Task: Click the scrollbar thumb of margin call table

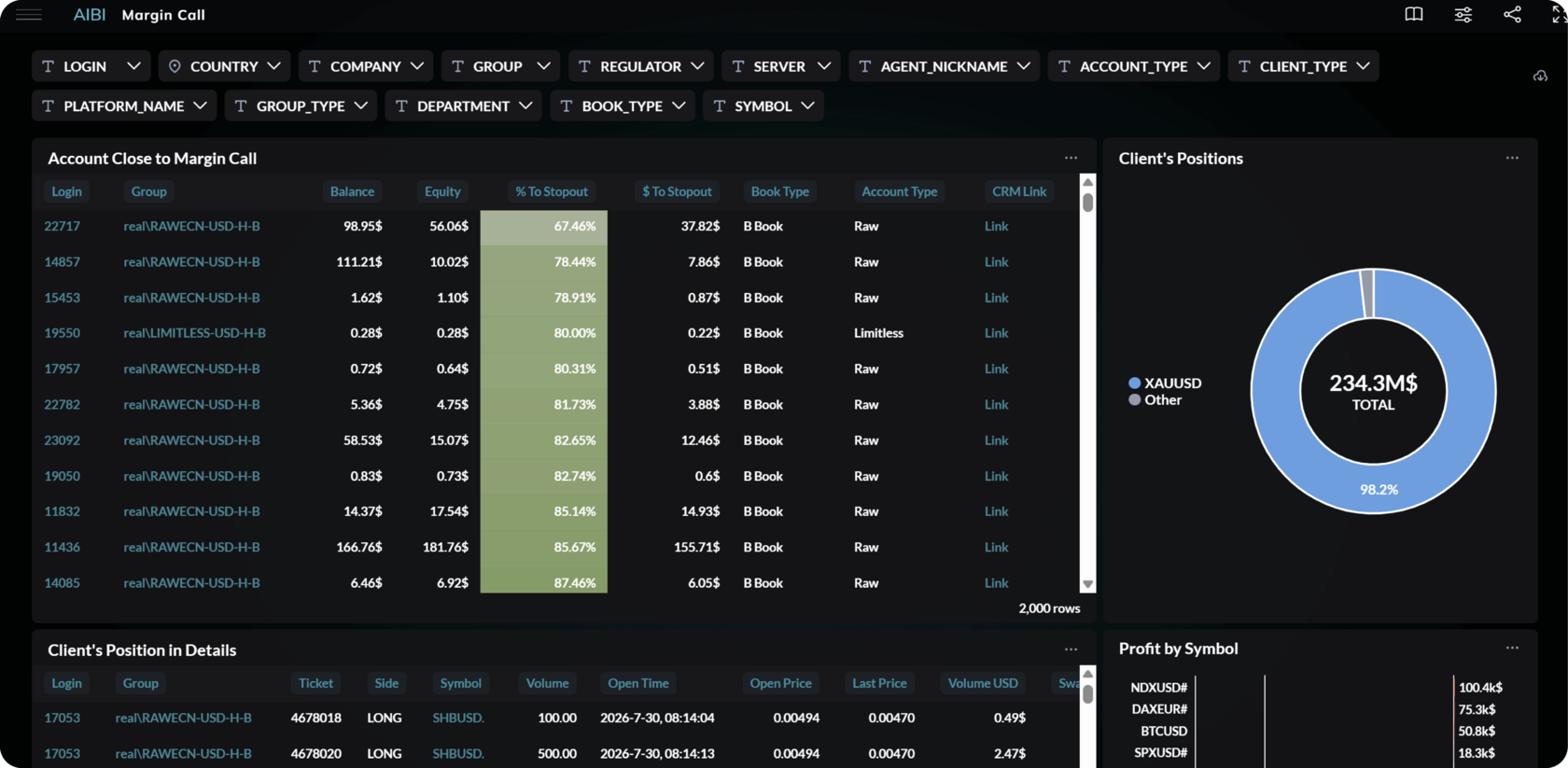Action: tap(1087, 202)
